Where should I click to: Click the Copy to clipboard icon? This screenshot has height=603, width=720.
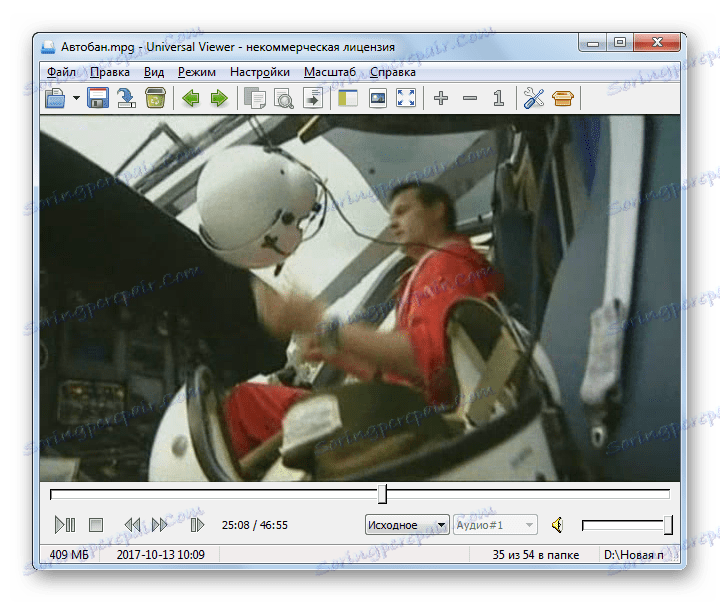click(255, 98)
